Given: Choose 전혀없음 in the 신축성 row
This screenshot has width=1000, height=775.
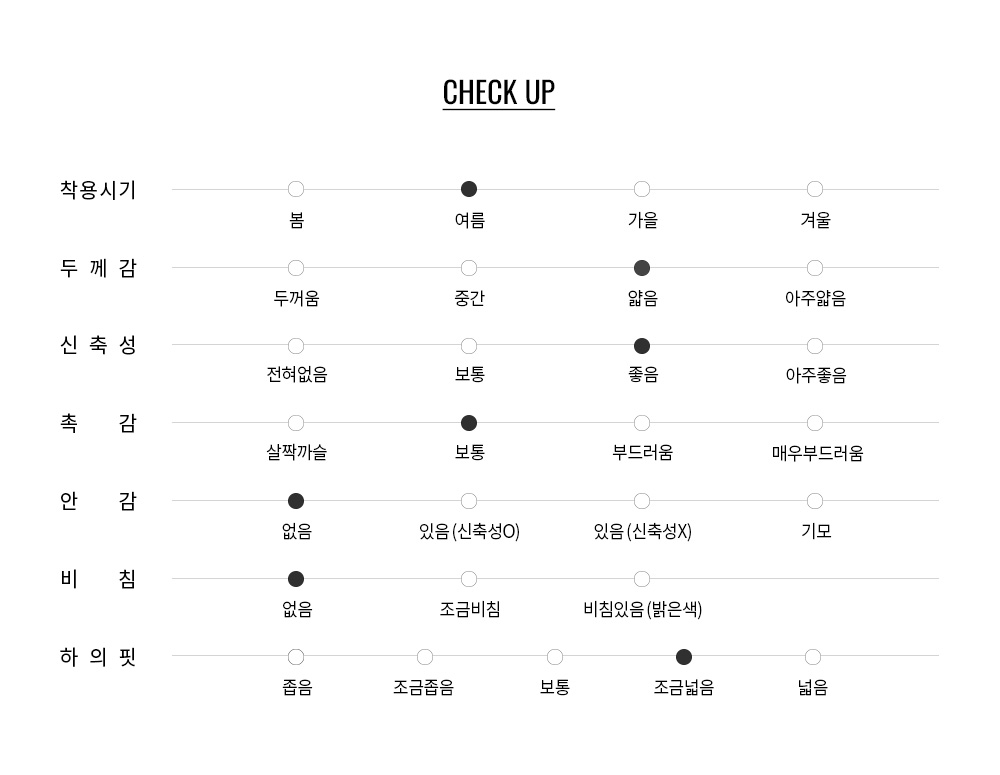Looking at the screenshot, I should click(x=296, y=346).
